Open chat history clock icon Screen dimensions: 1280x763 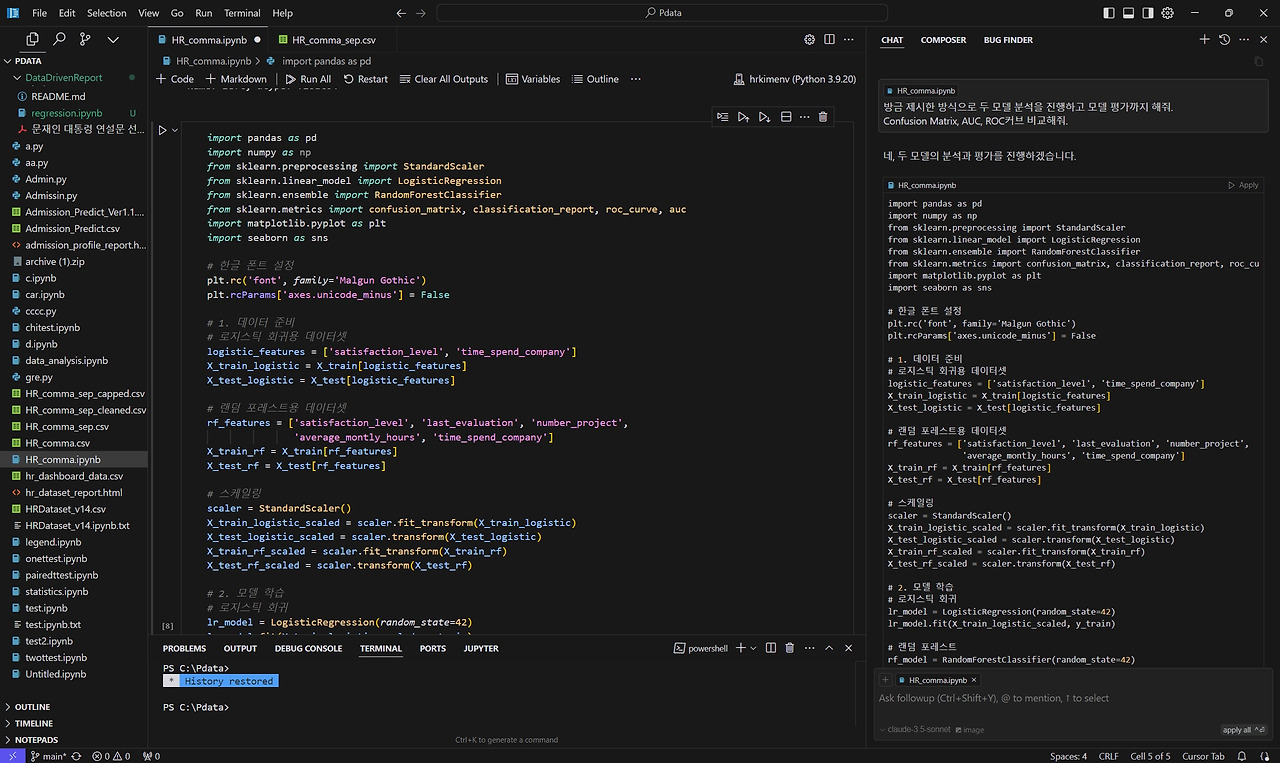coord(1224,39)
